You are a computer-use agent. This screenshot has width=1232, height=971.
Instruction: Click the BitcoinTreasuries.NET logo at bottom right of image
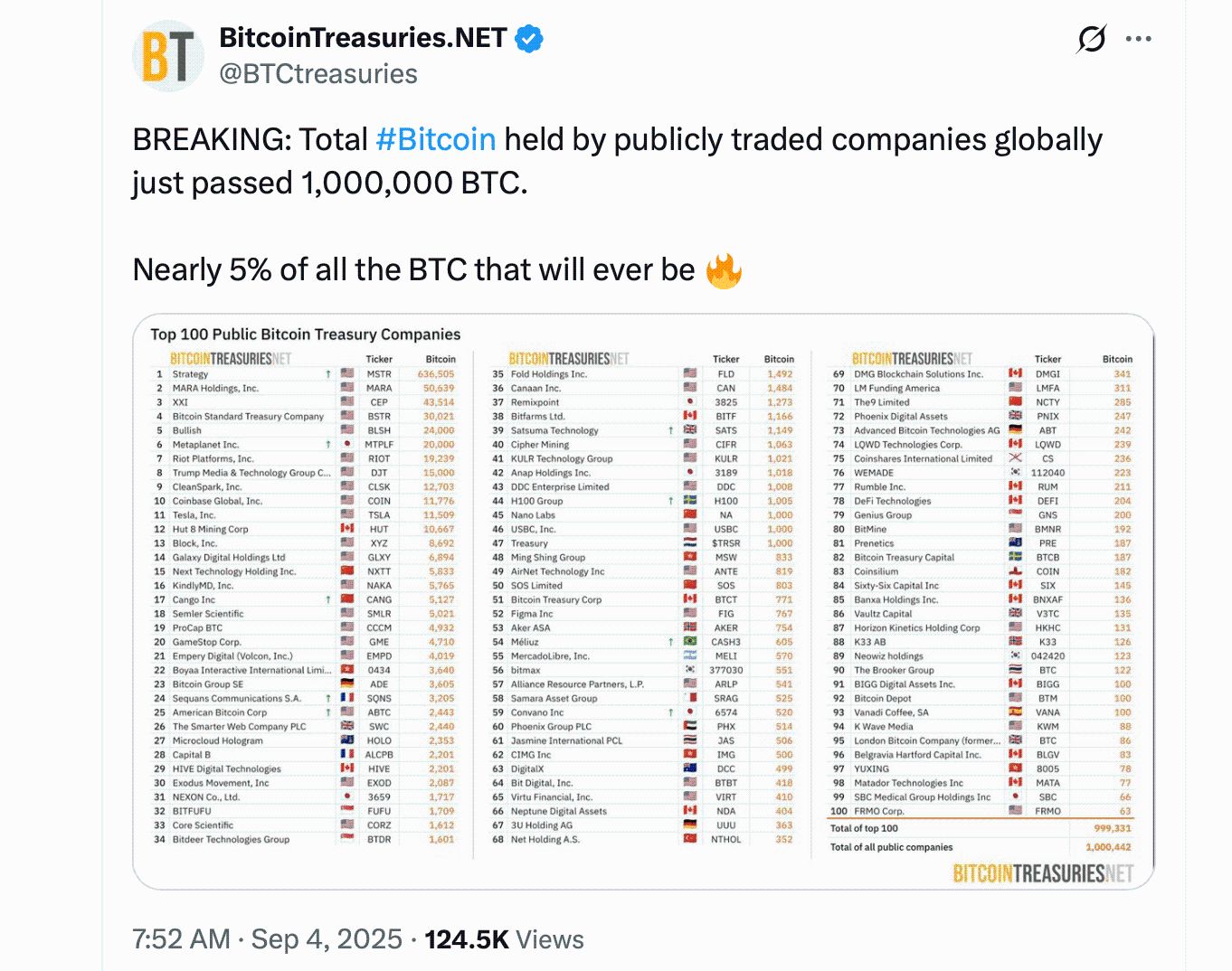point(1043,873)
